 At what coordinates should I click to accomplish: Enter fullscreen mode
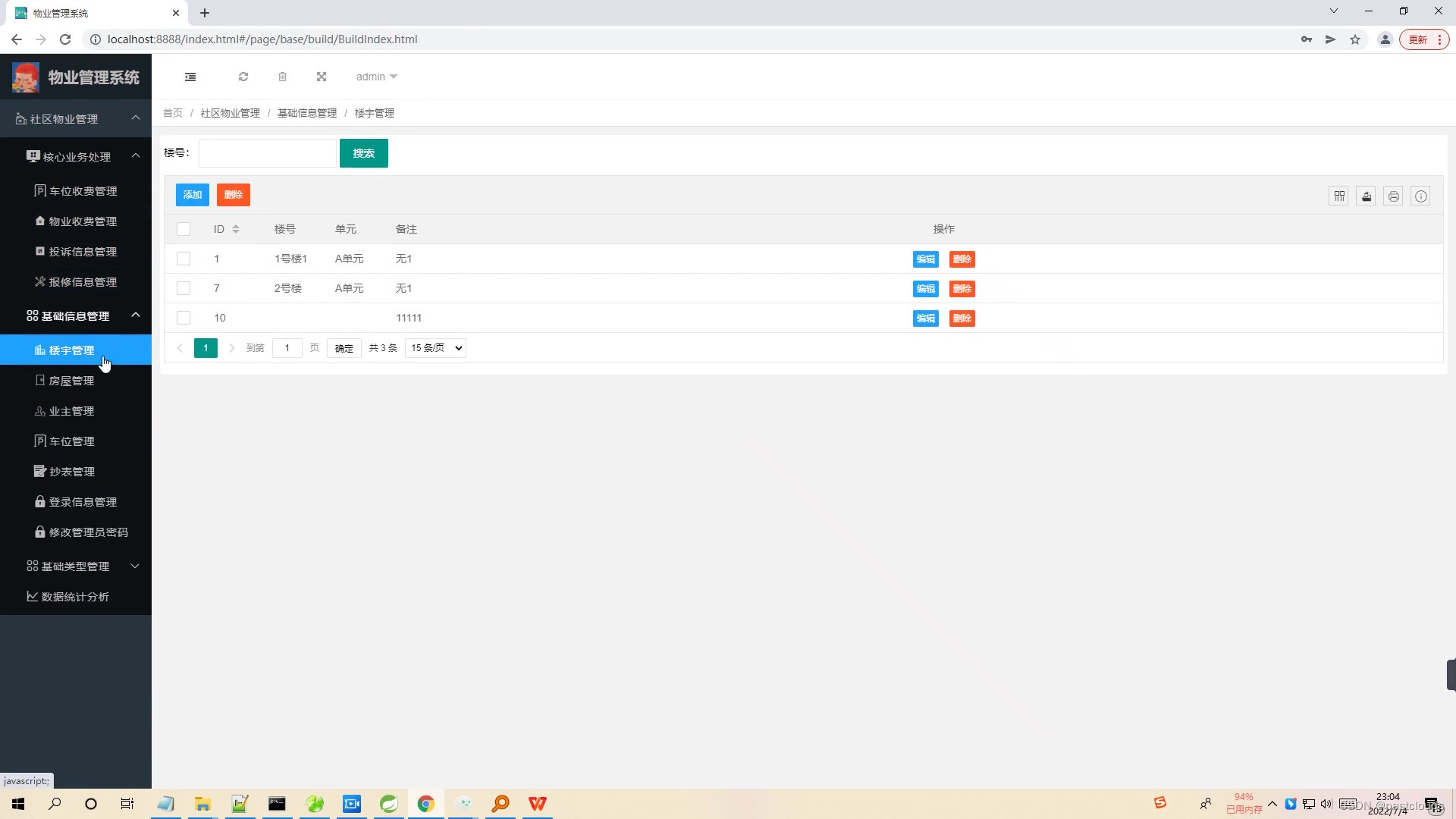click(322, 77)
